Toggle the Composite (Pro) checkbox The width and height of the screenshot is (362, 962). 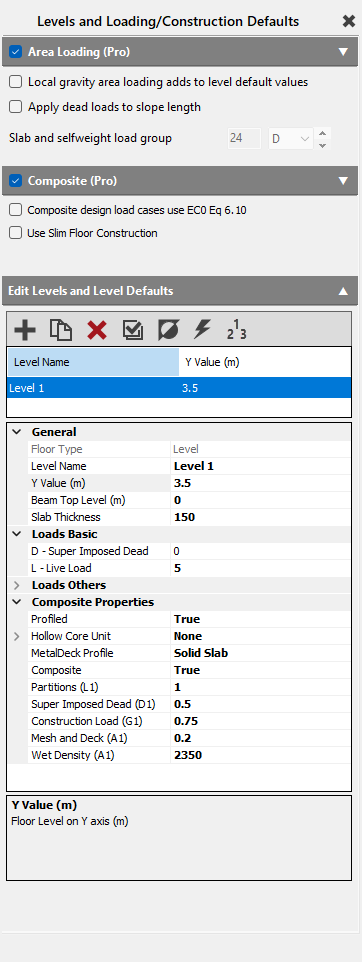pos(16,181)
